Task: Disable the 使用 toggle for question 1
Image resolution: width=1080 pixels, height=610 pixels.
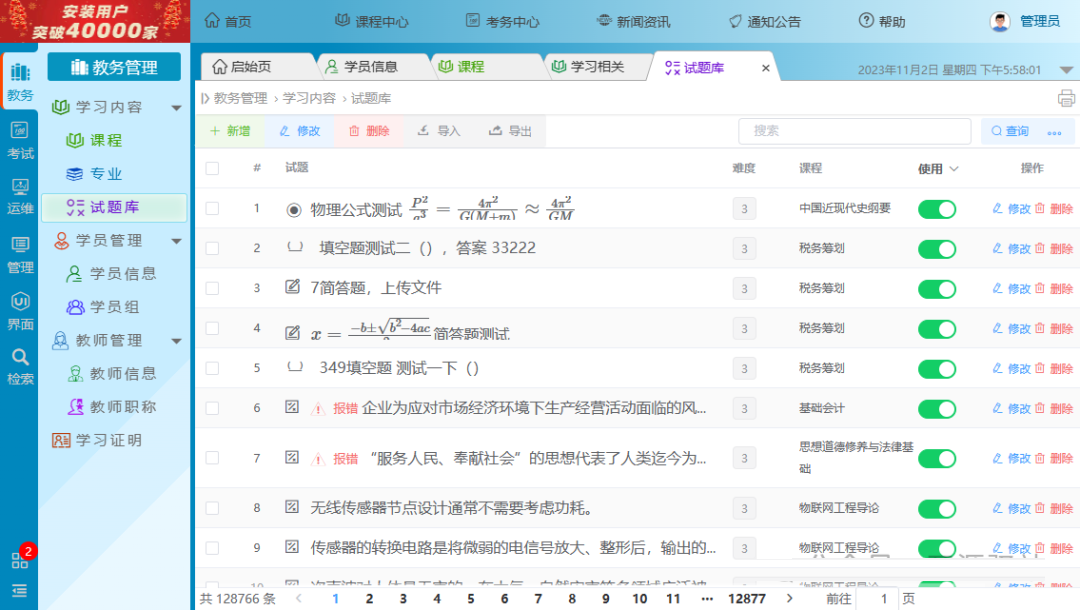Action: coord(936,209)
